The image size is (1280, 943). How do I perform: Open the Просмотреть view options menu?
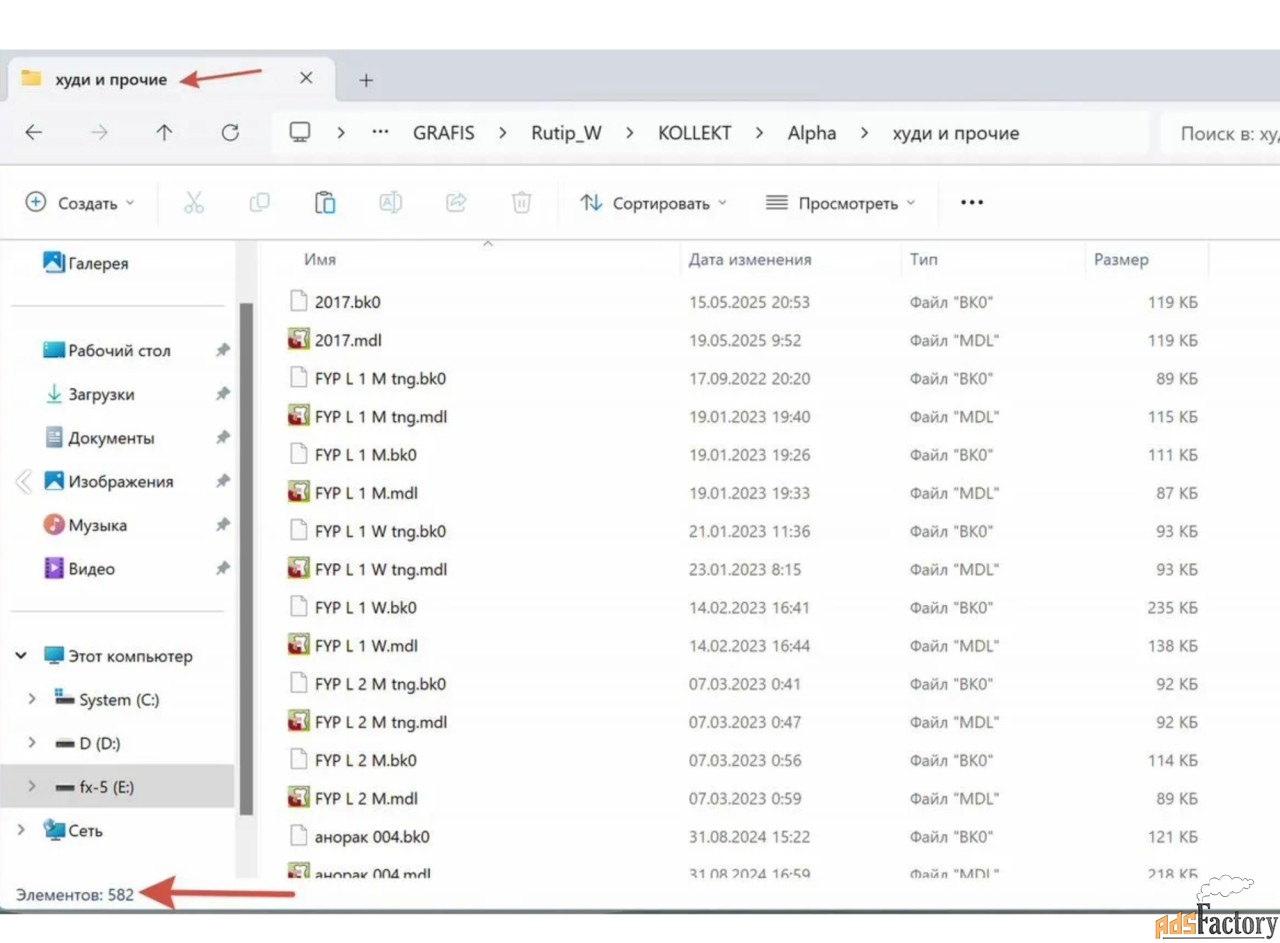pyautogui.click(x=840, y=203)
